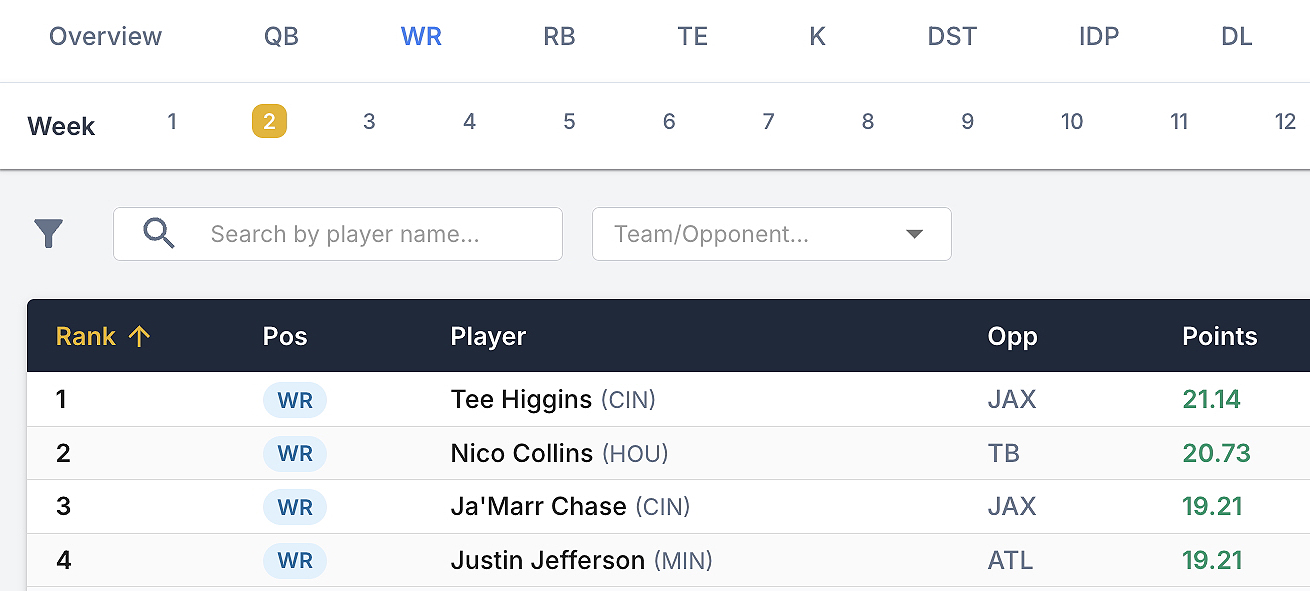Sort the table by Points column
Viewport: 1310px width, 591px height.
1220,336
